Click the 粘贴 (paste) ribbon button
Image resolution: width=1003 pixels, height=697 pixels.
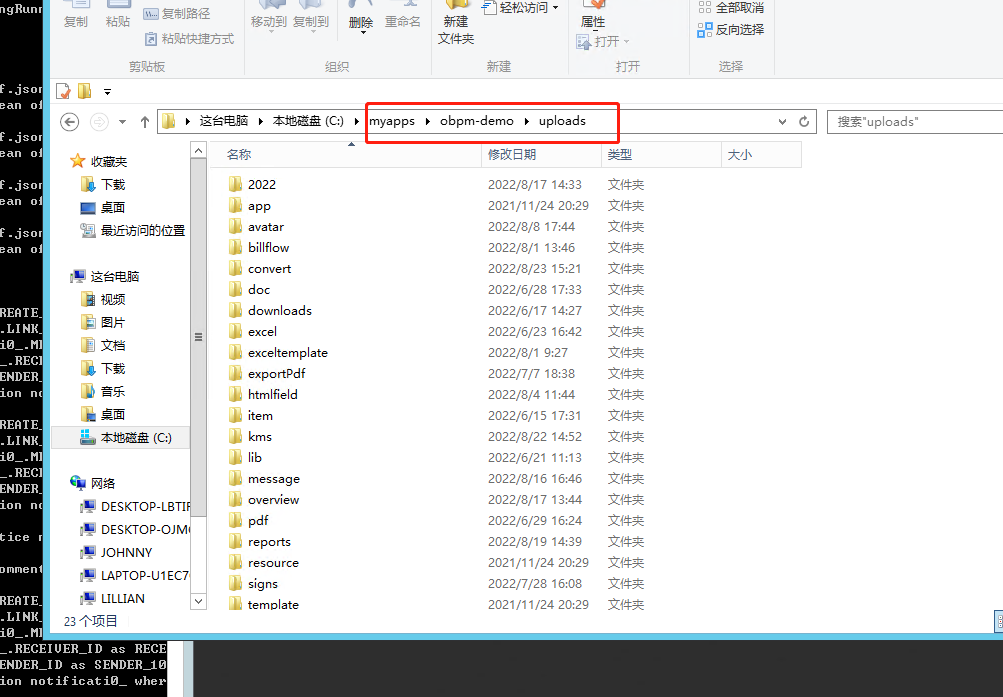[117, 16]
